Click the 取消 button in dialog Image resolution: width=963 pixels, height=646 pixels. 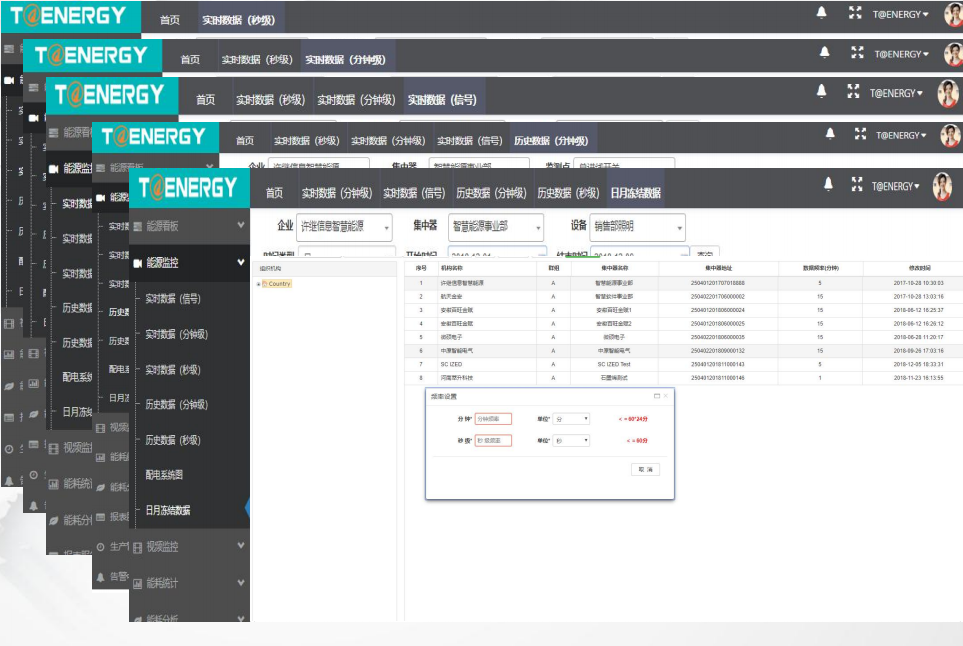tap(645, 469)
